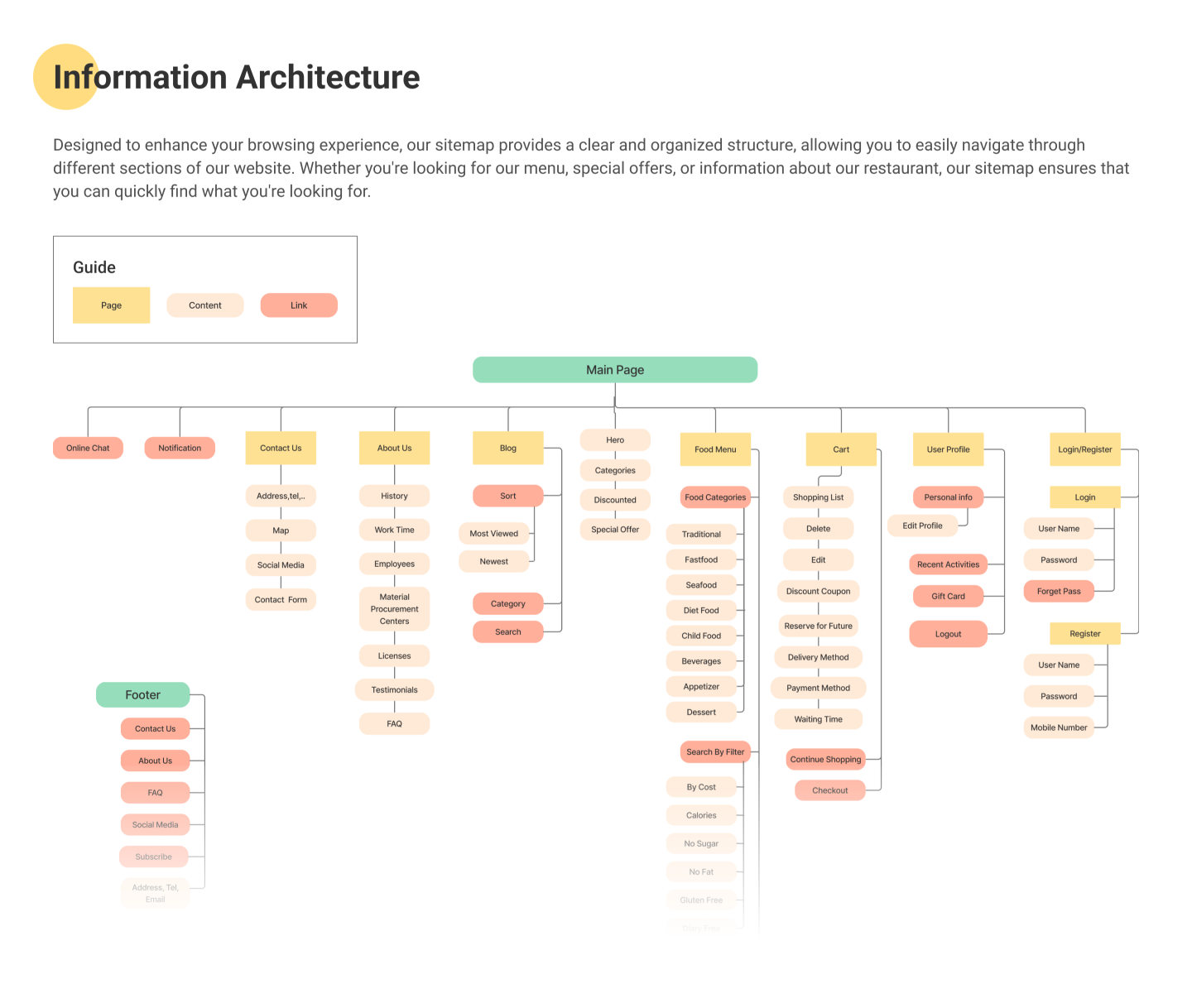Click the Continue Shopping node
1192x1008 pixels.
[825, 759]
